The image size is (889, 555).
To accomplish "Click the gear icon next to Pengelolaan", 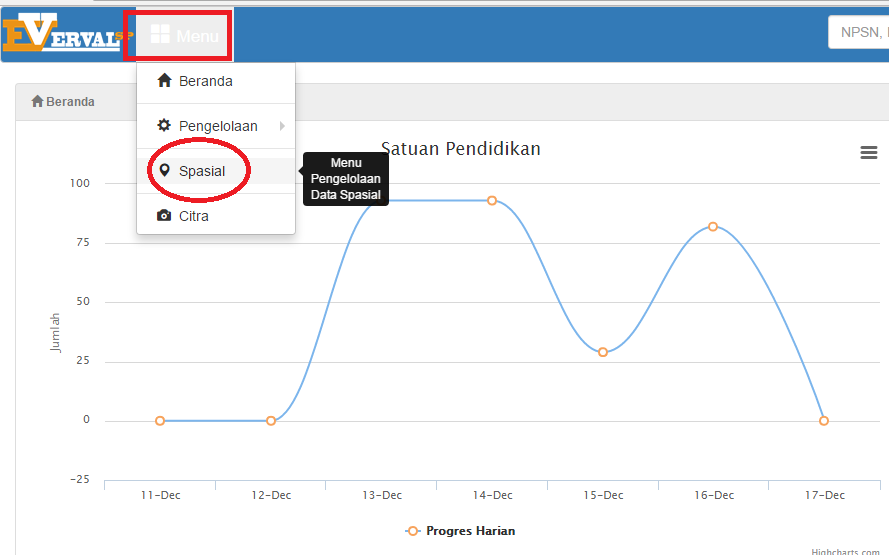I will pyautogui.click(x=164, y=125).
